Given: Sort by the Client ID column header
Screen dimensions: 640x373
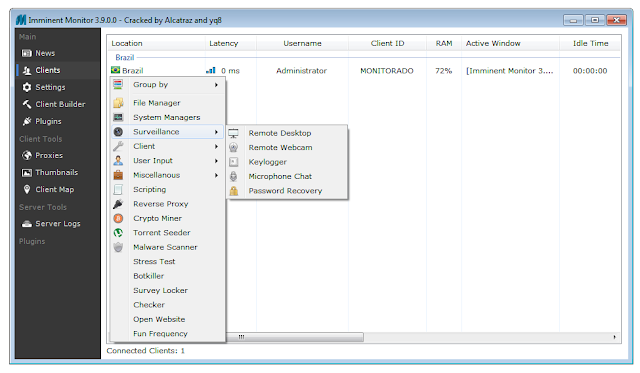Looking at the screenshot, I should click(387, 43).
